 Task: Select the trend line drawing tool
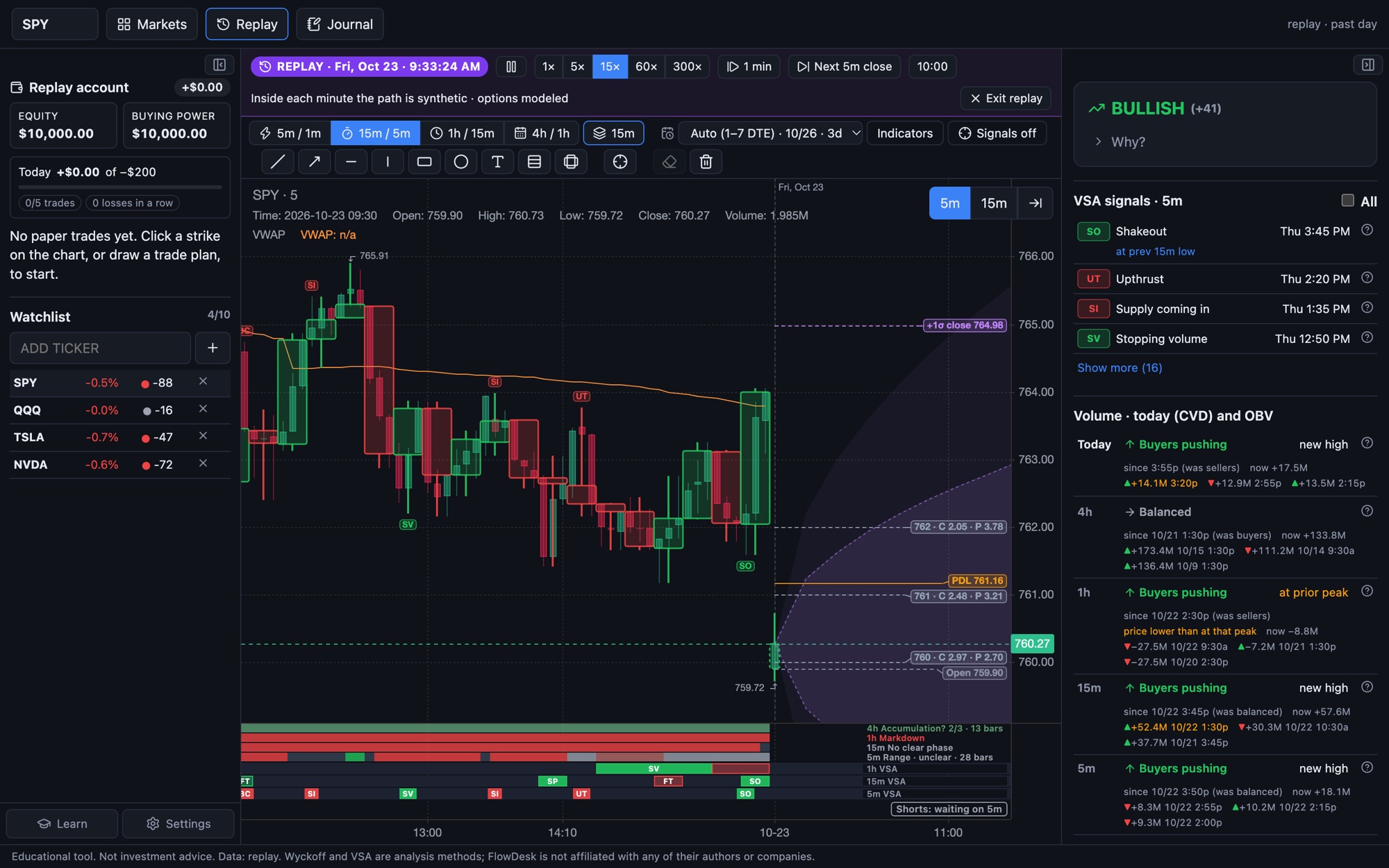tap(277, 162)
